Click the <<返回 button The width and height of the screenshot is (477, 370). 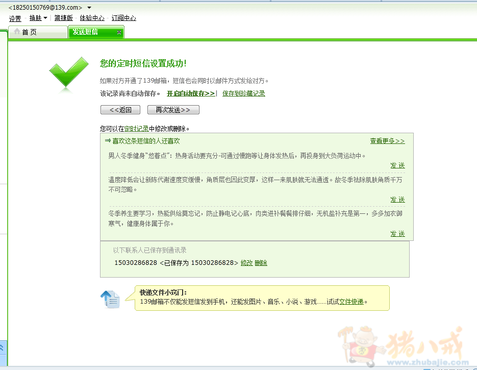pos(120,110)
